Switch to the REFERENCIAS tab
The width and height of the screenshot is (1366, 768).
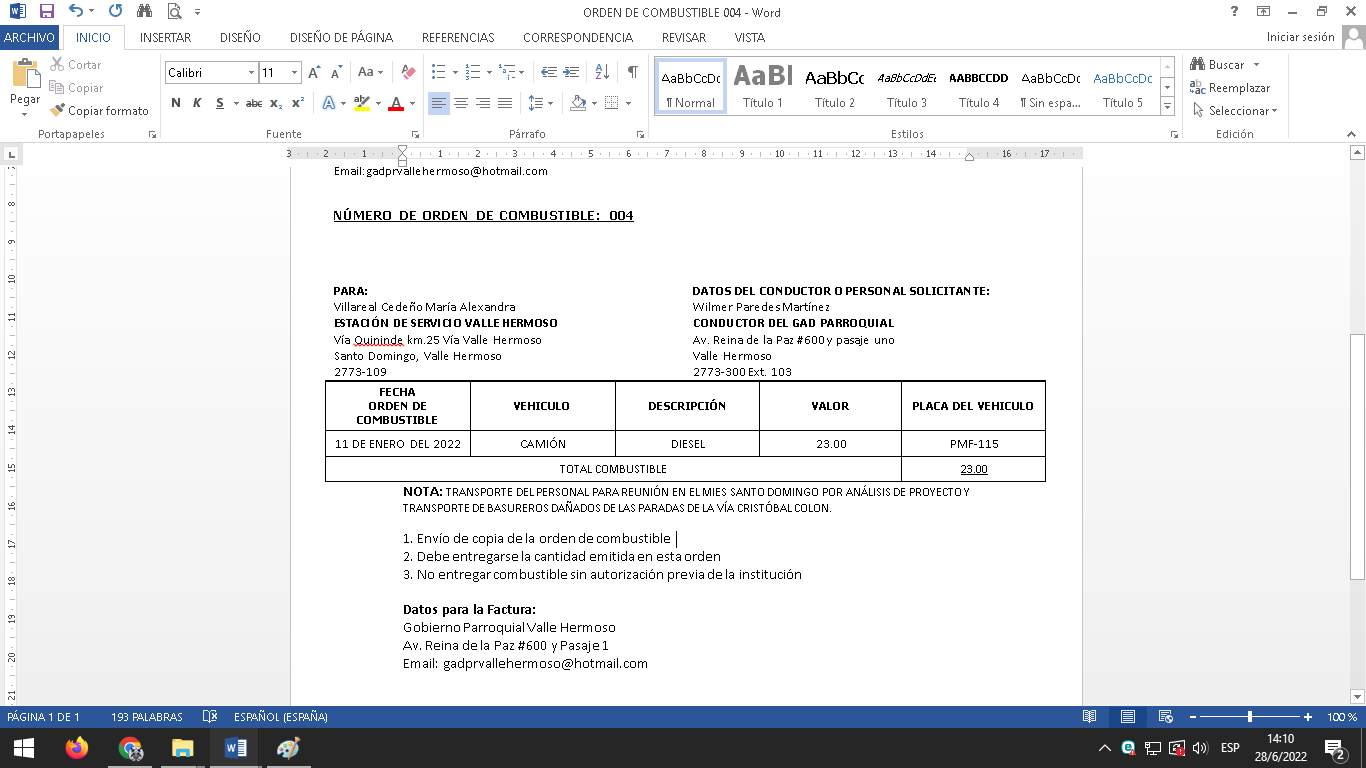pyautogui.click(x=458, y=37)
